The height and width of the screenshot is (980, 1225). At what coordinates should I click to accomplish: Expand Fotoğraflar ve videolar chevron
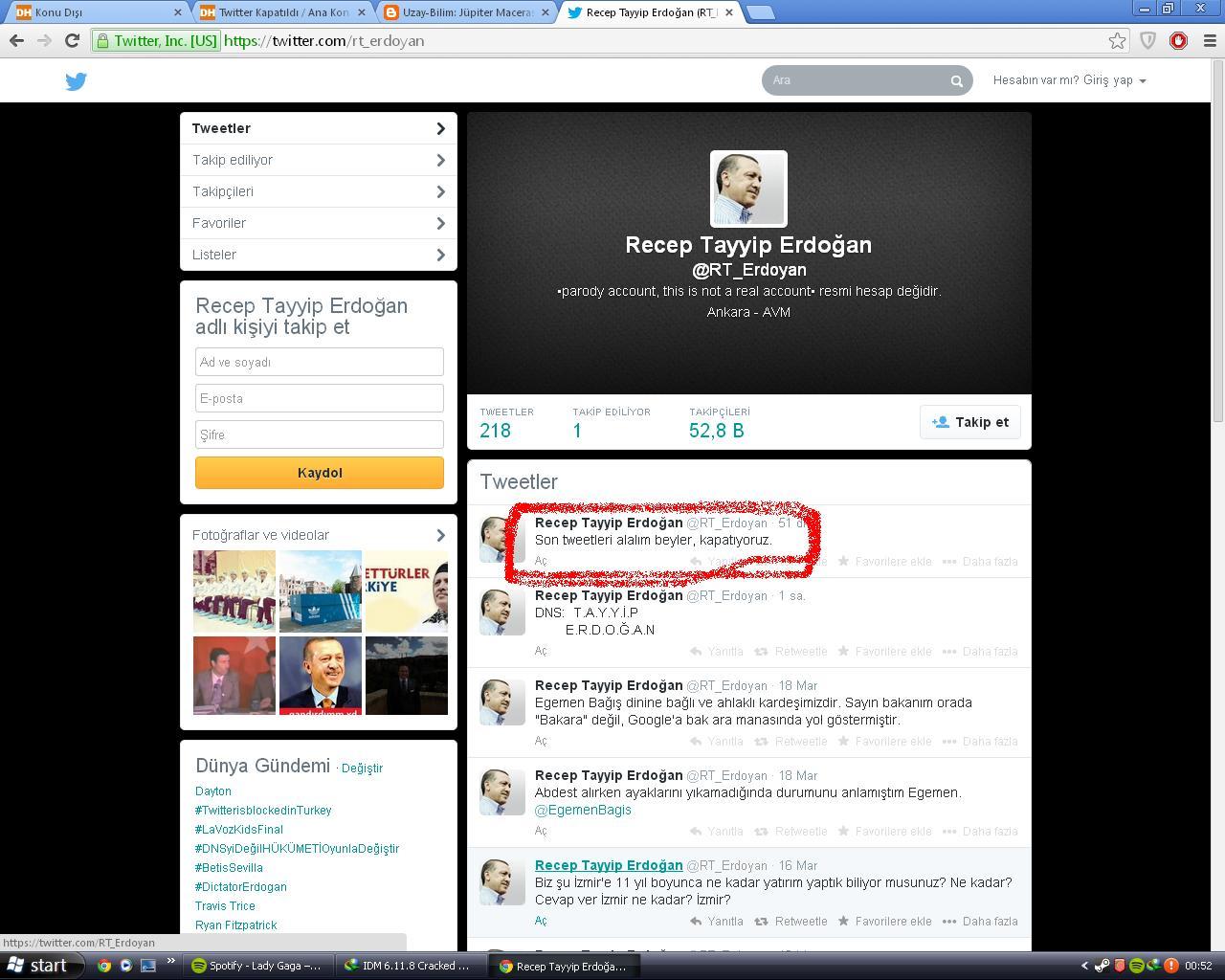click(x=440, y=535)
